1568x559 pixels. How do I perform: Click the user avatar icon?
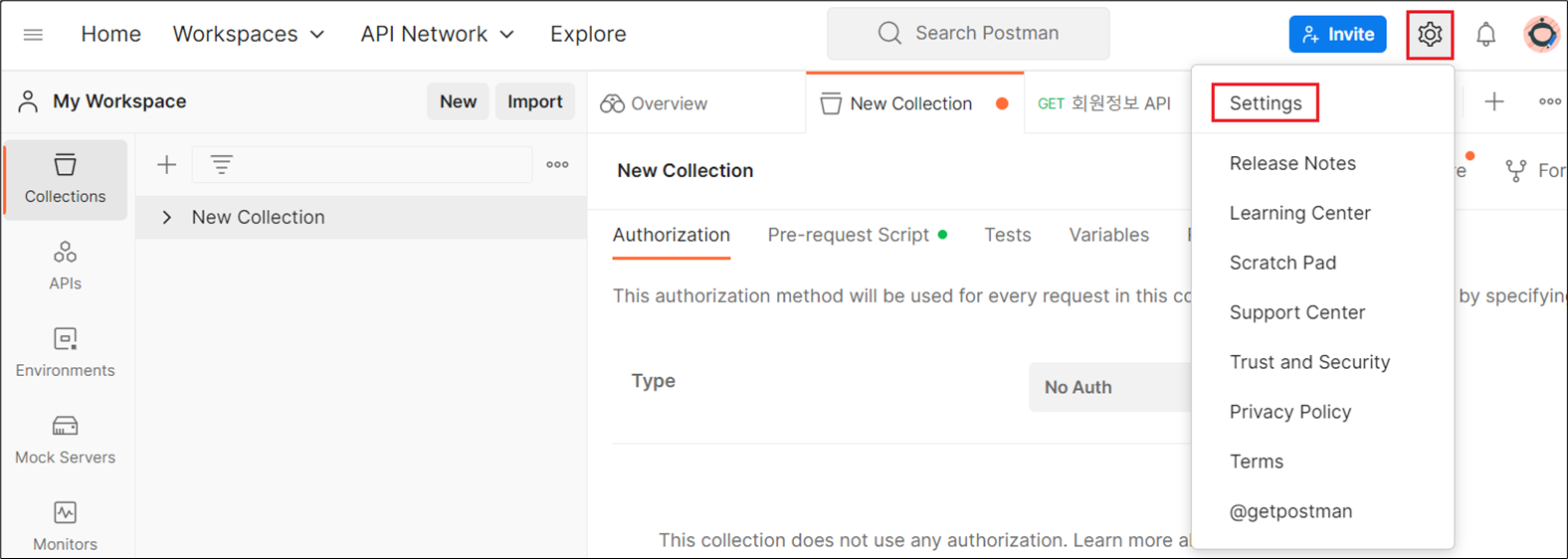1542,35
